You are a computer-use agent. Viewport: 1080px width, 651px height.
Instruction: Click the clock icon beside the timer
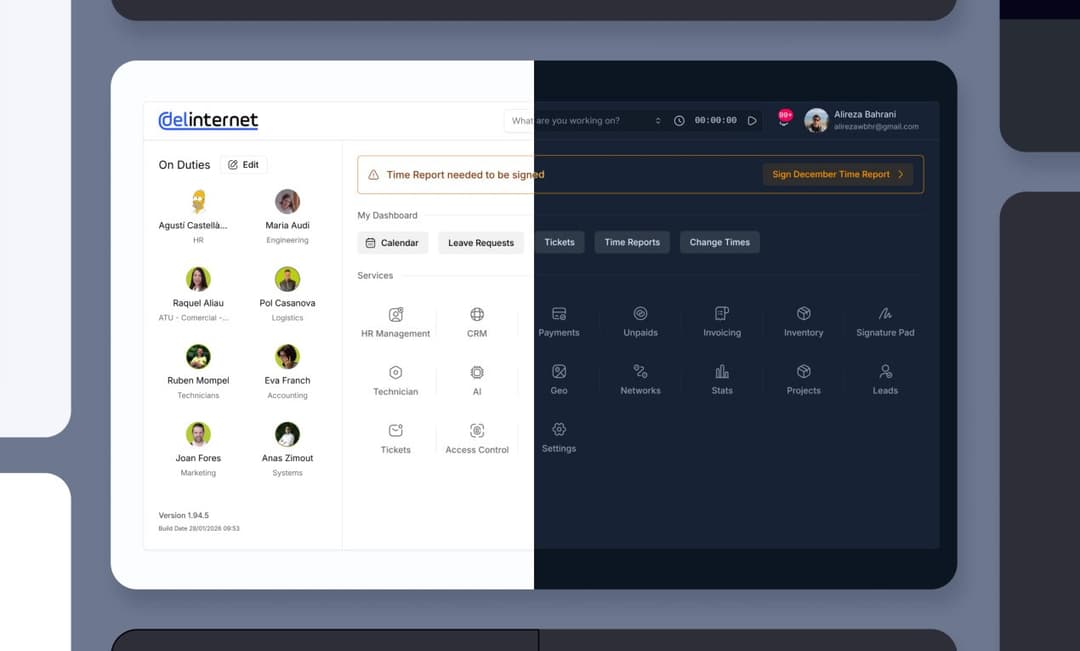pos(679,119)
